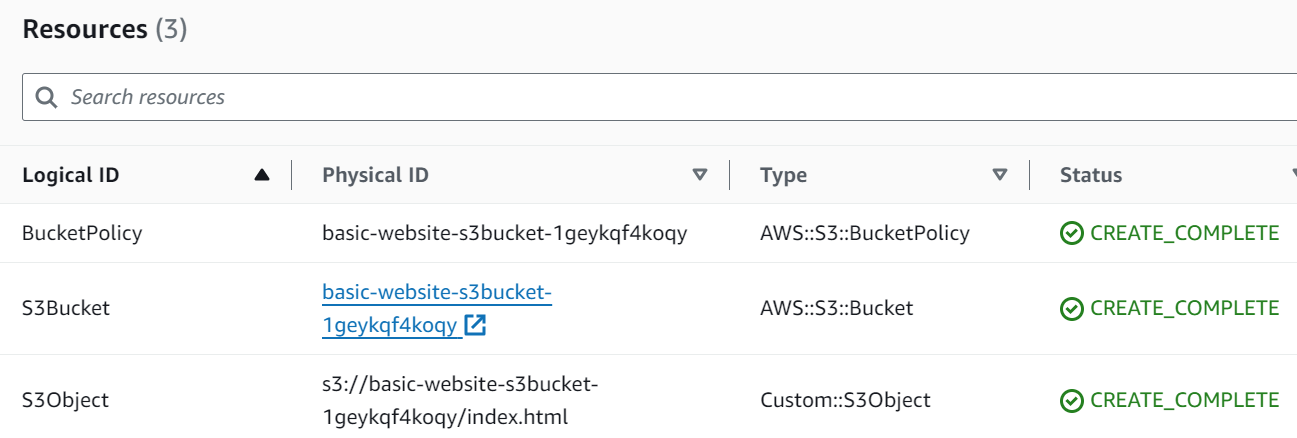Click the BucketPolicy row success checkmark icon
Viewport: 1297px width, 438px height.
coord(1071,234)
